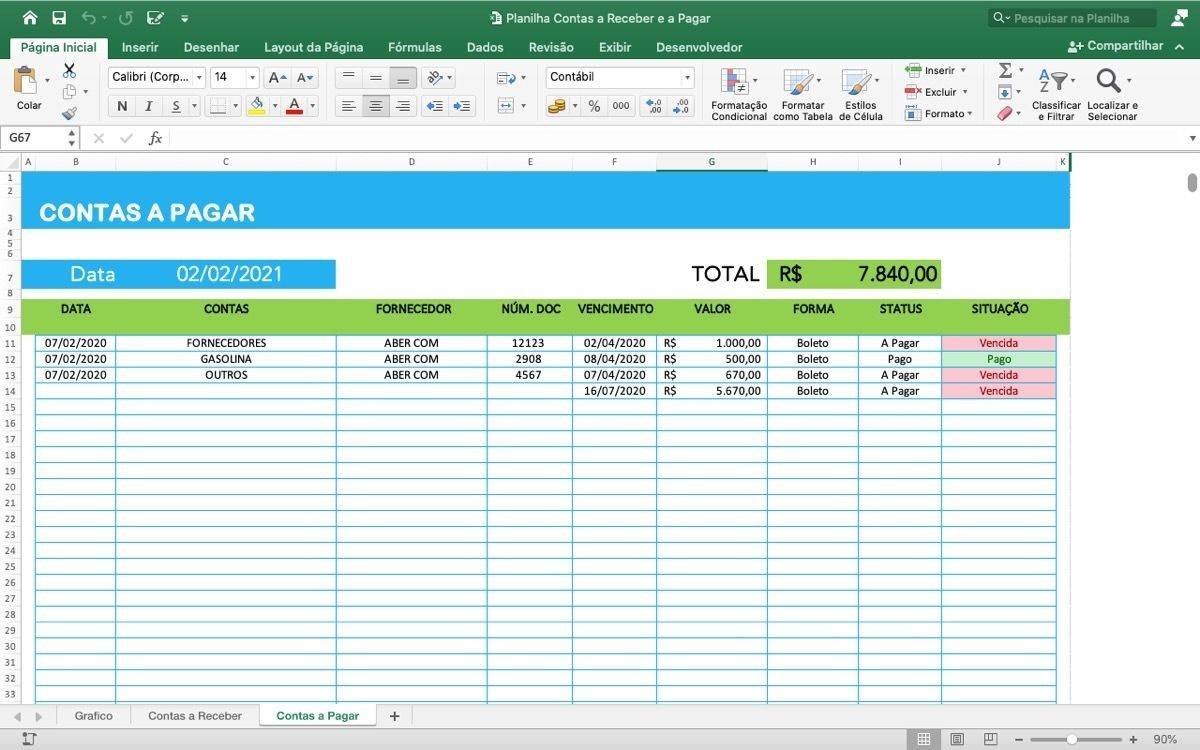The height and width of the screenshot is (750, 1200).
Task: Decrease the font size
Action: pyautogui.click(x=306, y=77)
